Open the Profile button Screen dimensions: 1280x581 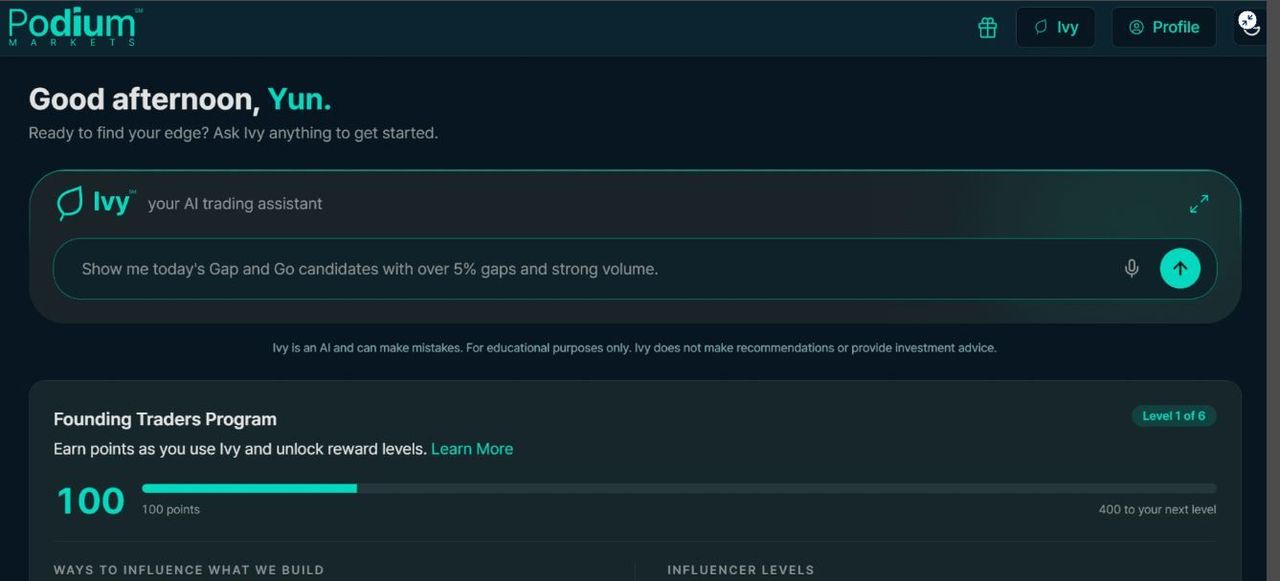click(1164, 28)
